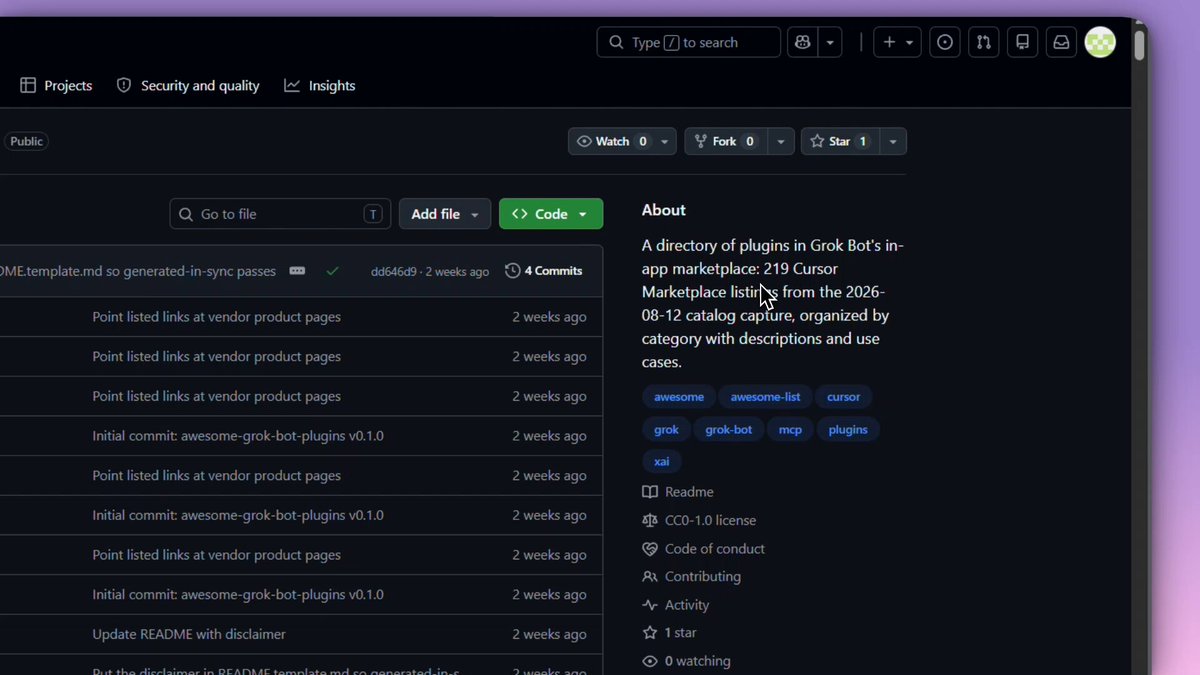
Task: Click the Readme book icon
Action: (650, 492)
